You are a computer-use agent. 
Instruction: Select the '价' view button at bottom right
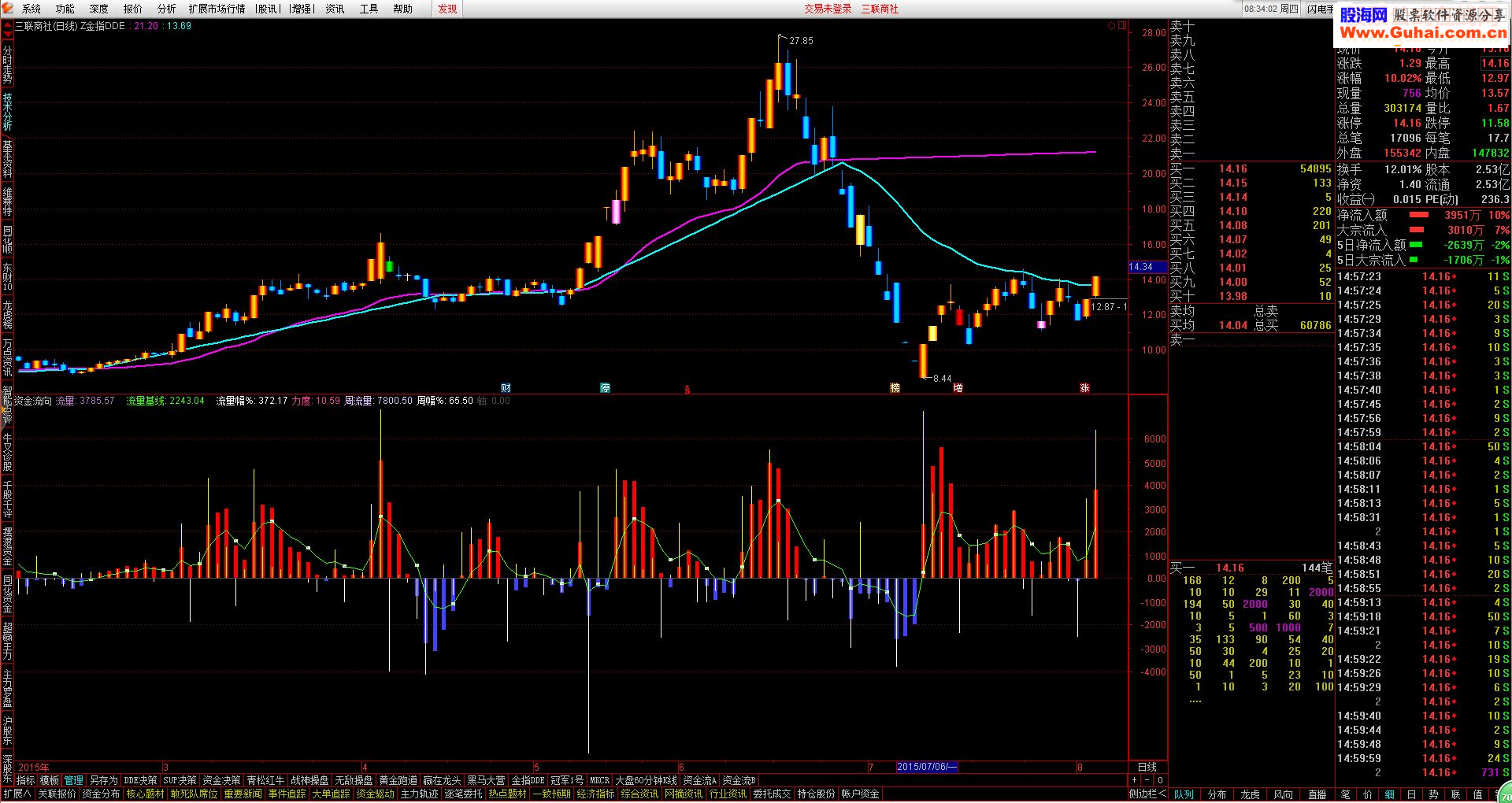(1367, 794)
